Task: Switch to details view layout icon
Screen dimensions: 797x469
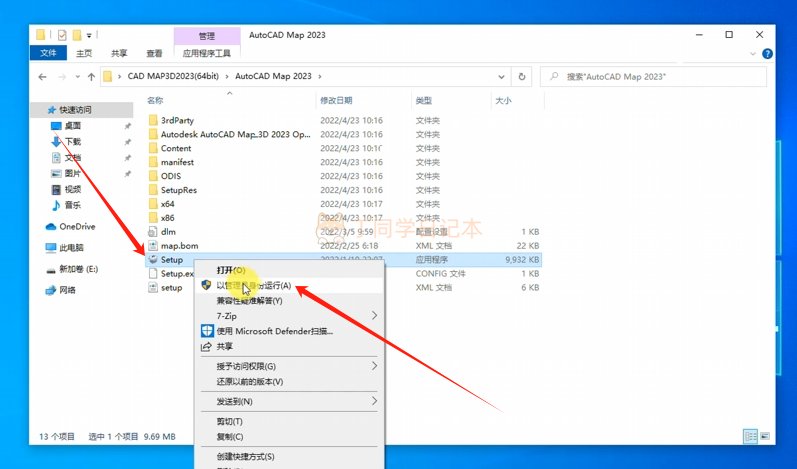Action: (x=751, y=436)
